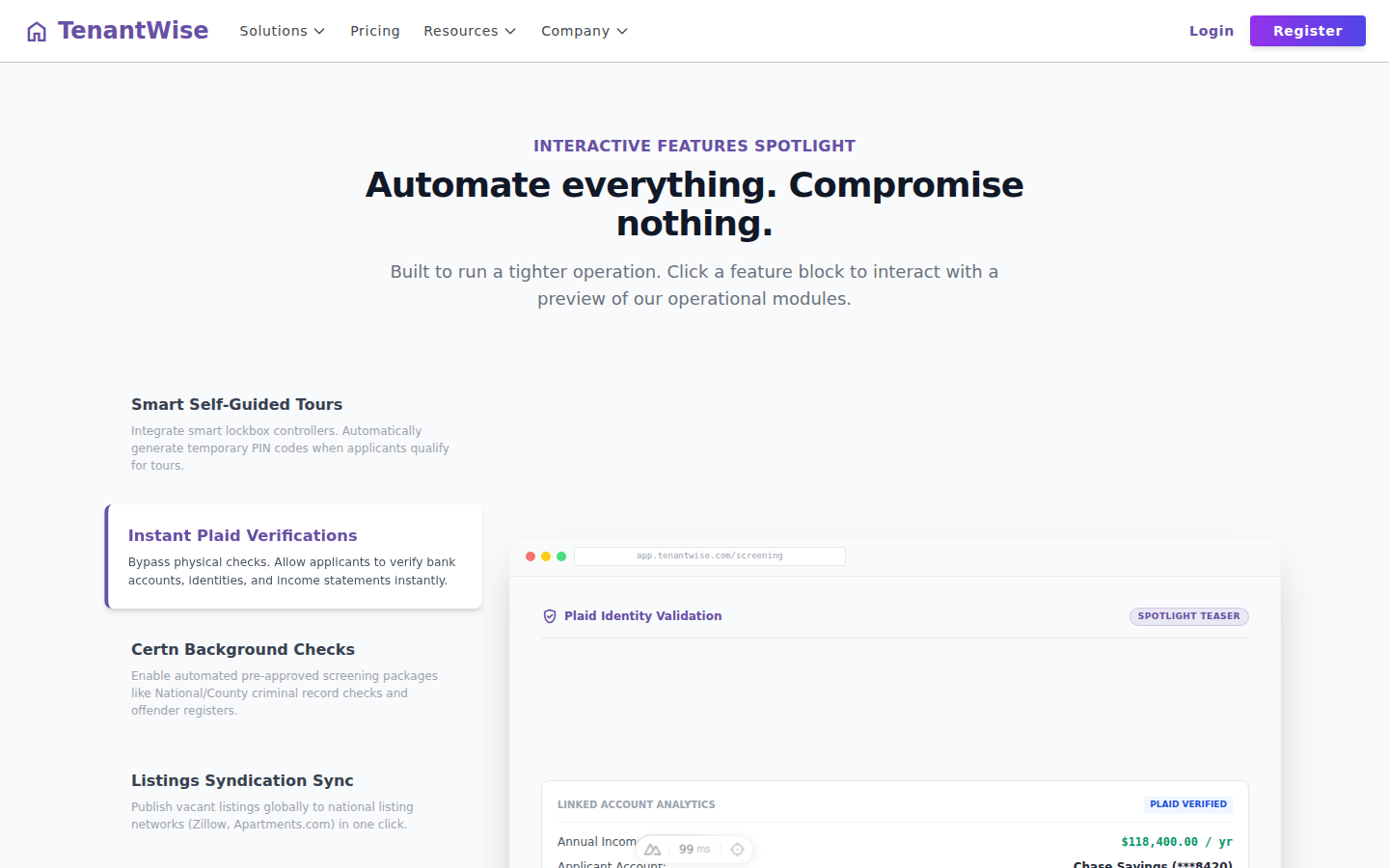Click the Automate everything. Compromise nothing. headline

(694, 203)
